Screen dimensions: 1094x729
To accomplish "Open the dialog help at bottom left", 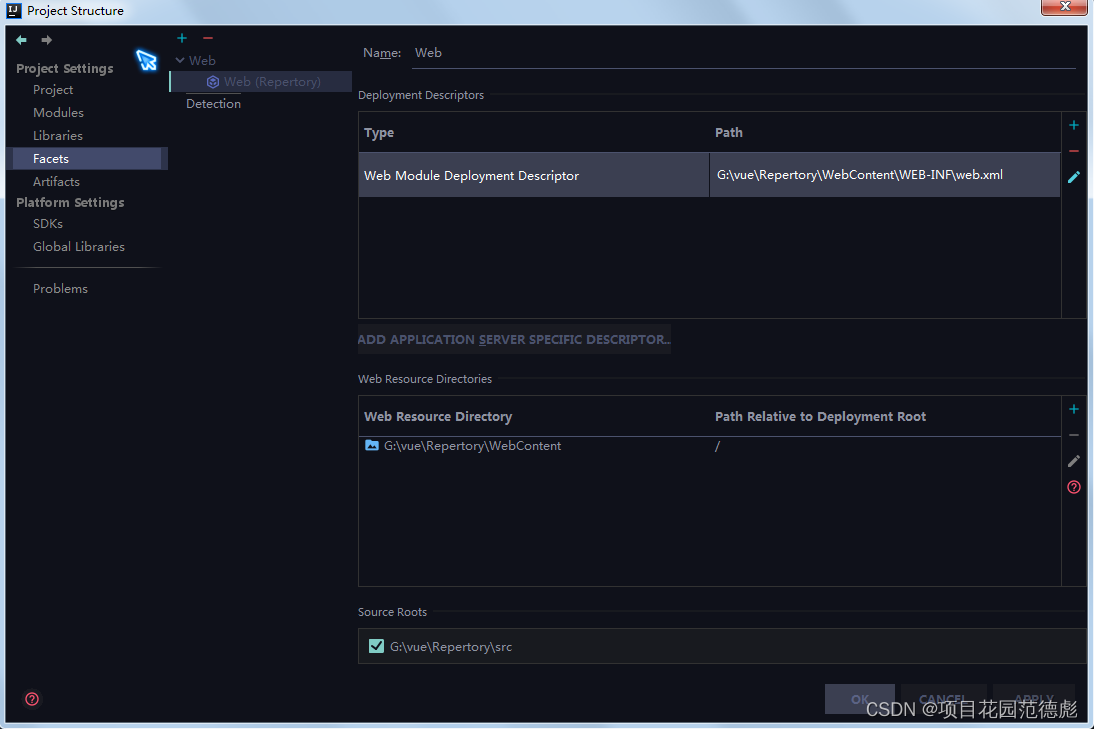I will coord(32,698).
